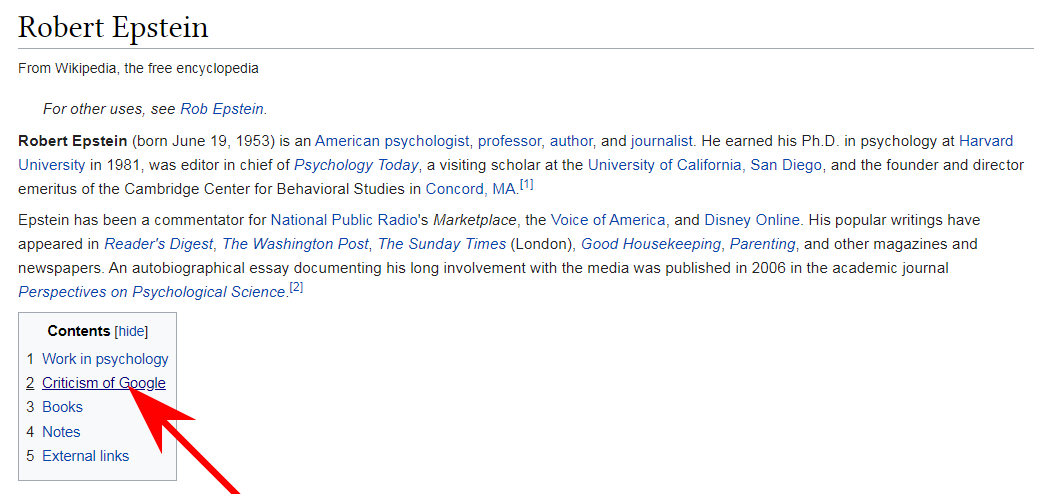Jump to Work in psychology section
Screen dimensions: 1045x494
click(x=105, y=359)
